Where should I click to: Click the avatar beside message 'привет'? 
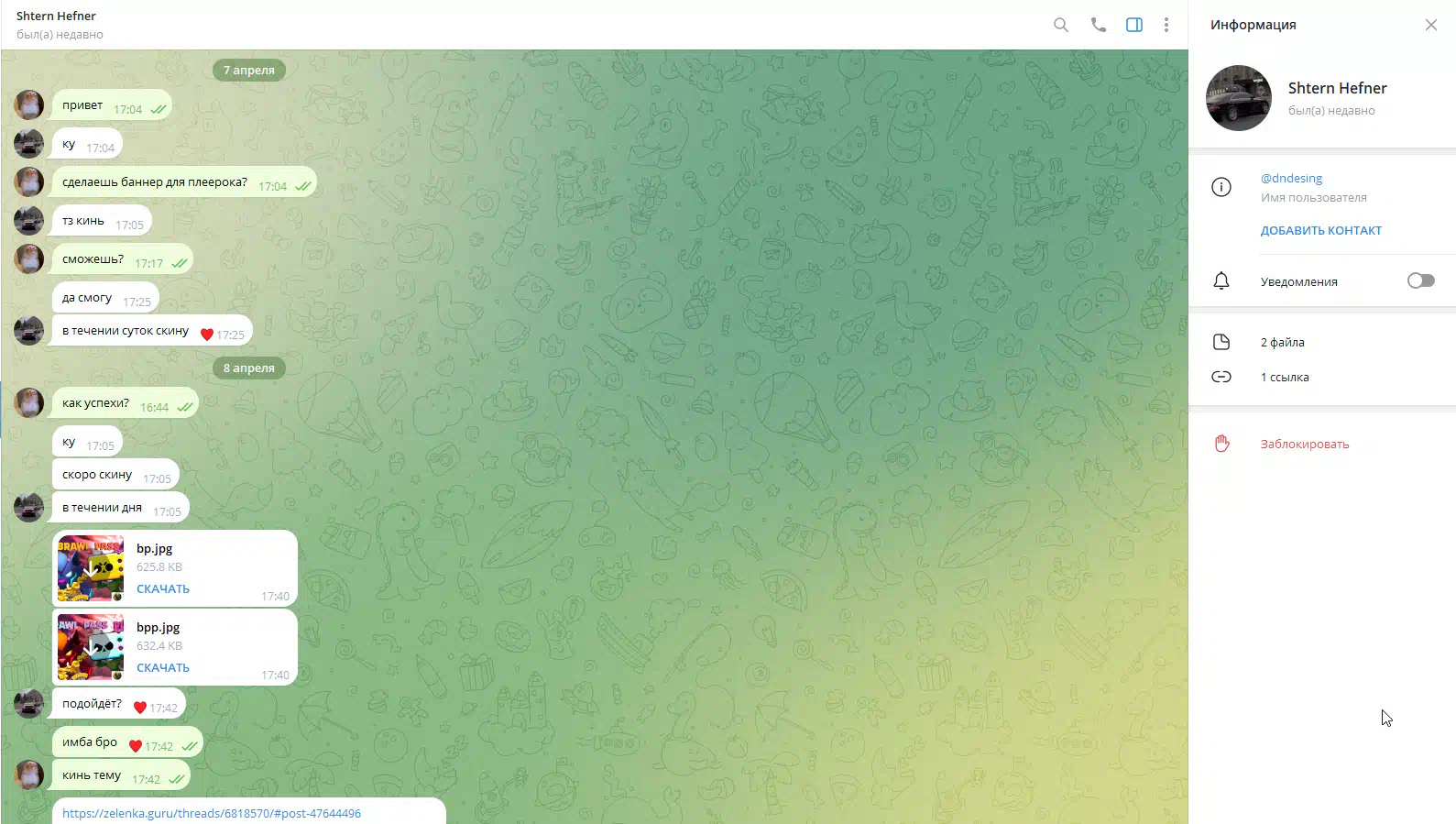coord(28,104)
